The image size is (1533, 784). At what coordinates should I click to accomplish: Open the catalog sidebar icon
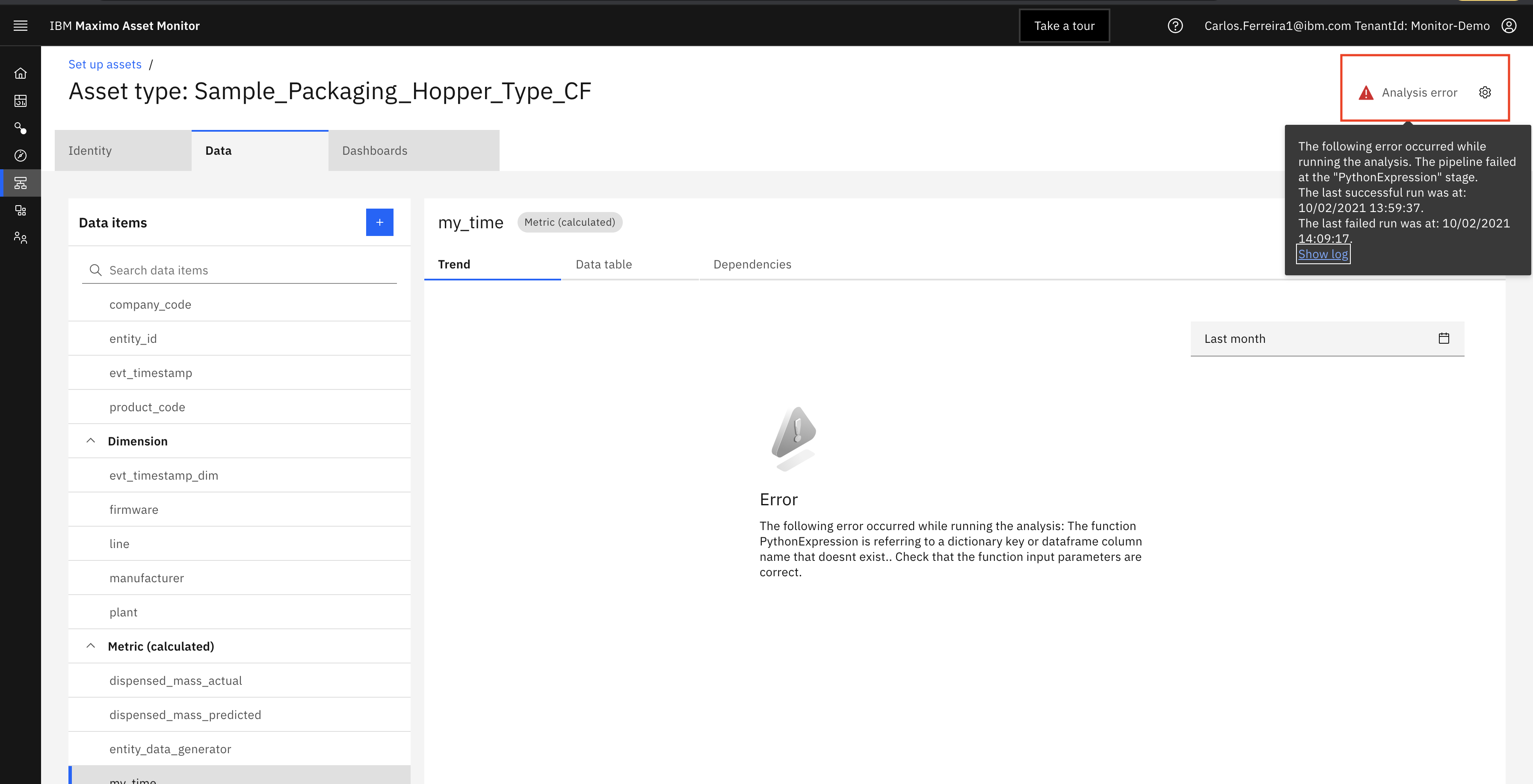(20, 210)
